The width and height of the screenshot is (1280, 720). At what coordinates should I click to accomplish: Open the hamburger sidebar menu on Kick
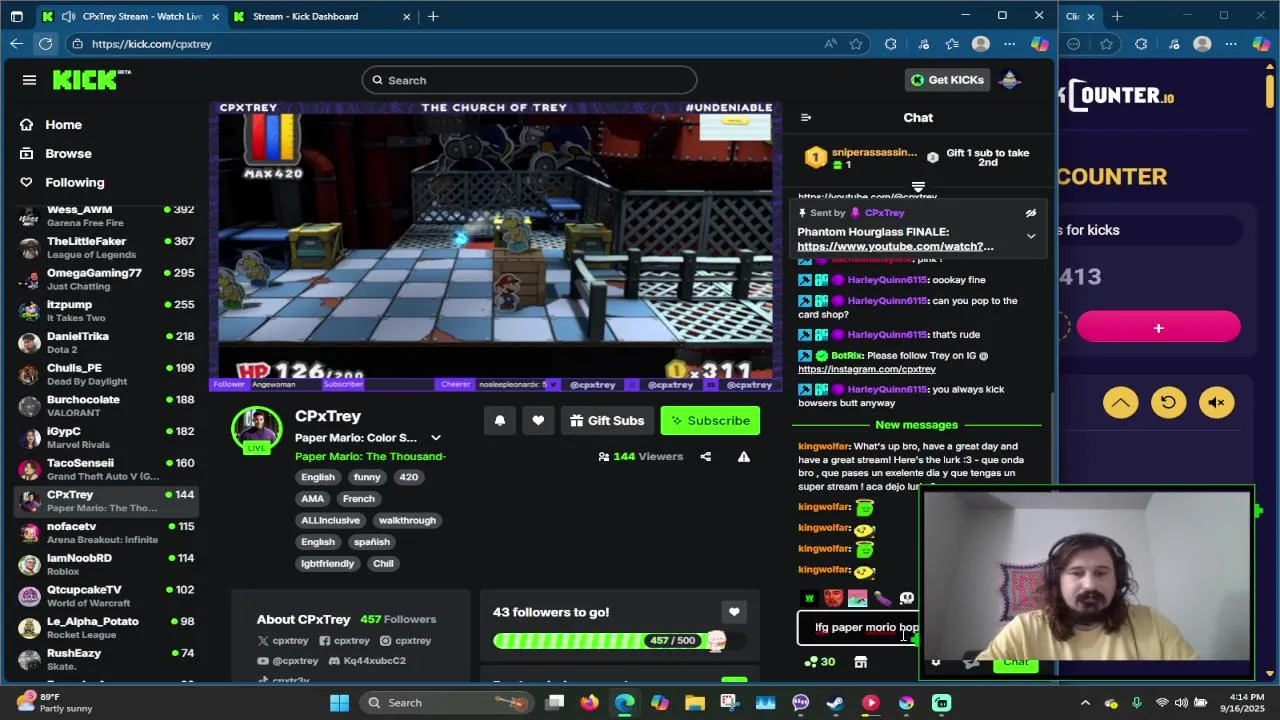tap(29, 80)
